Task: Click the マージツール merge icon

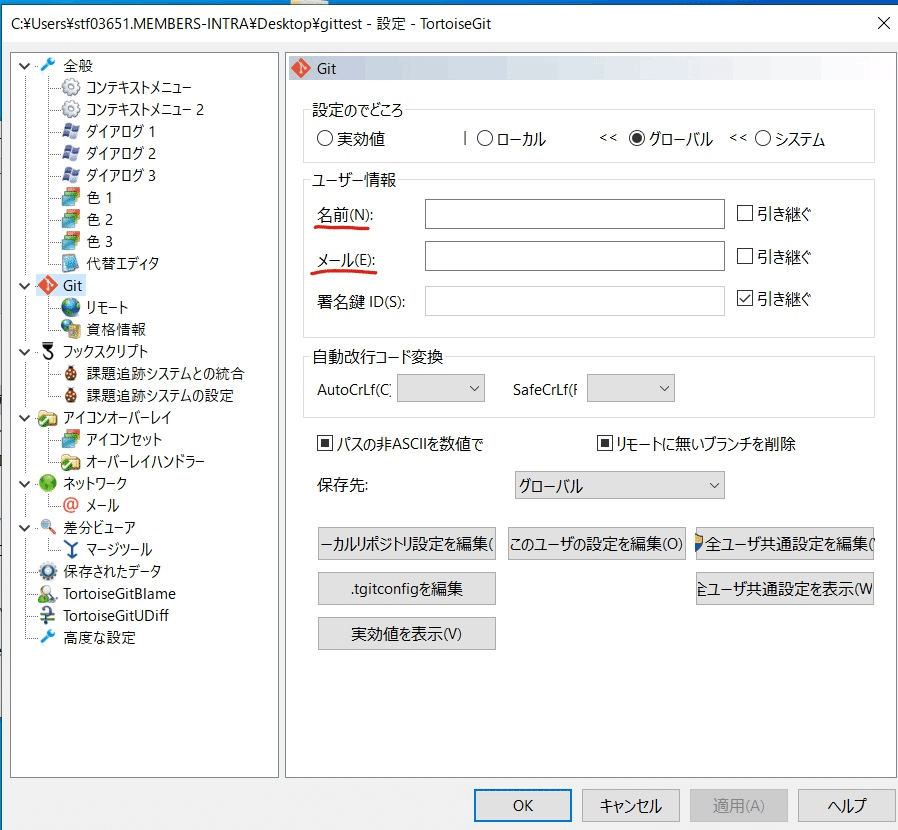Action: [x=70, y=549]
